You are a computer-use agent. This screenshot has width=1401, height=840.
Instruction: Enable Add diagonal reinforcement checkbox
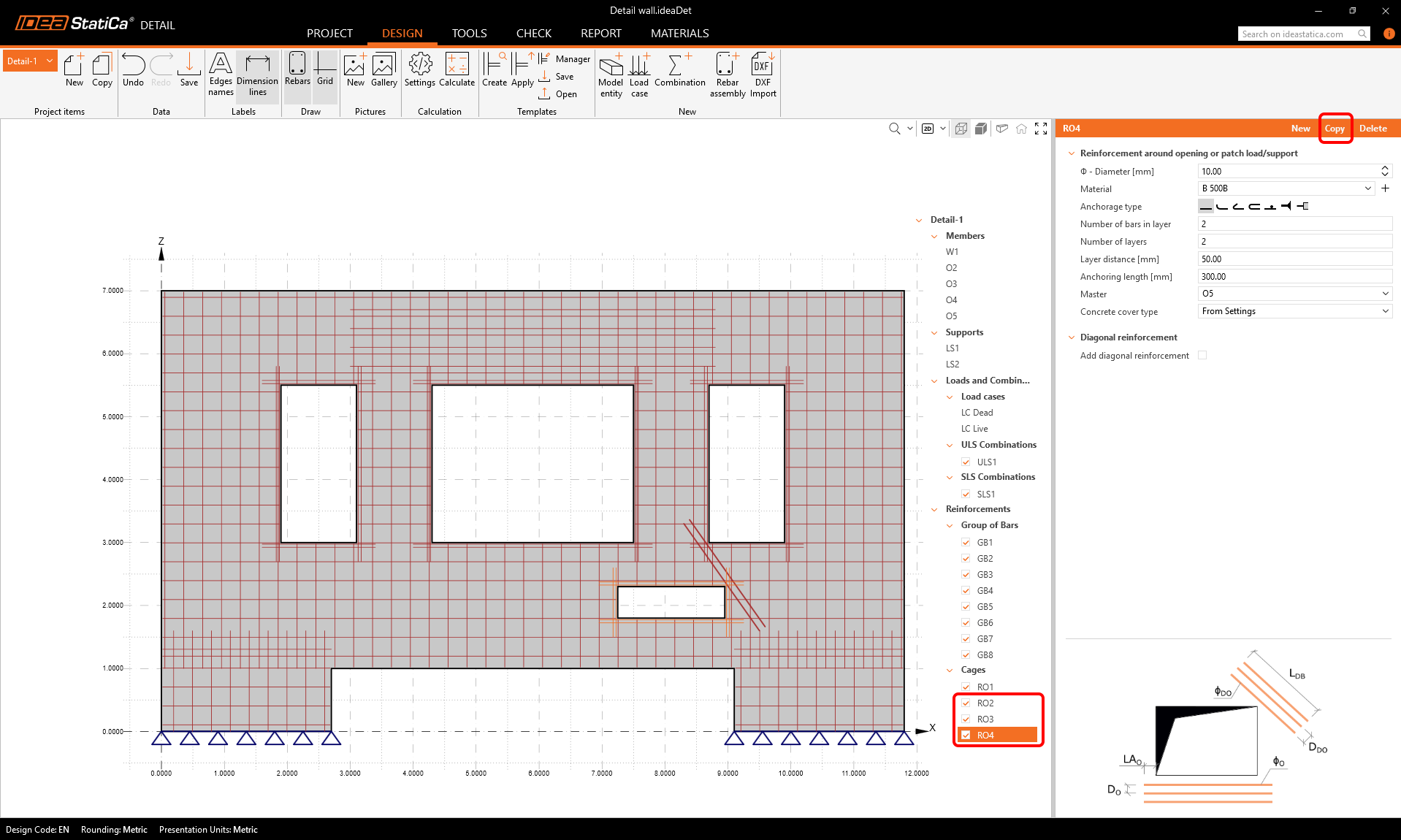pyautogui.click(x=1202, y=356)
